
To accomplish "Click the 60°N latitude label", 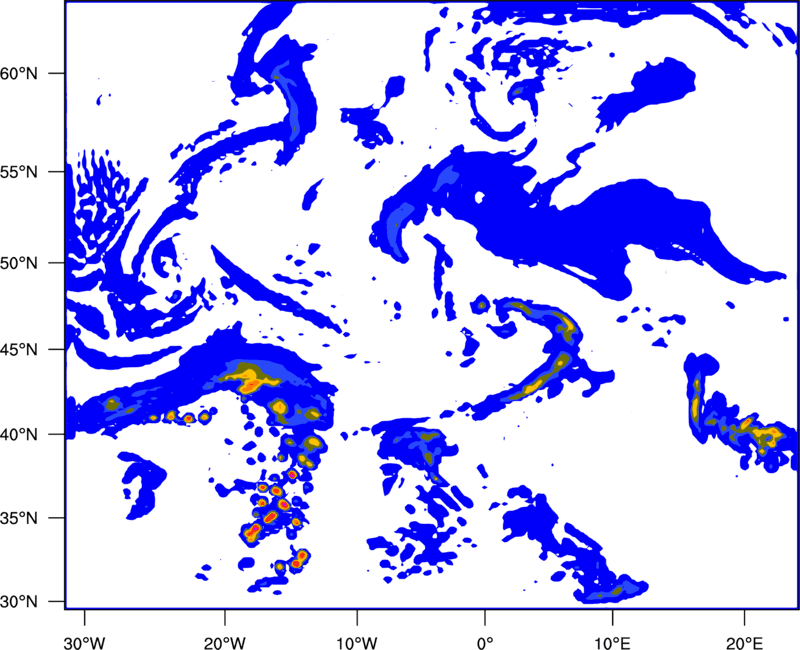I will (19, 74).
